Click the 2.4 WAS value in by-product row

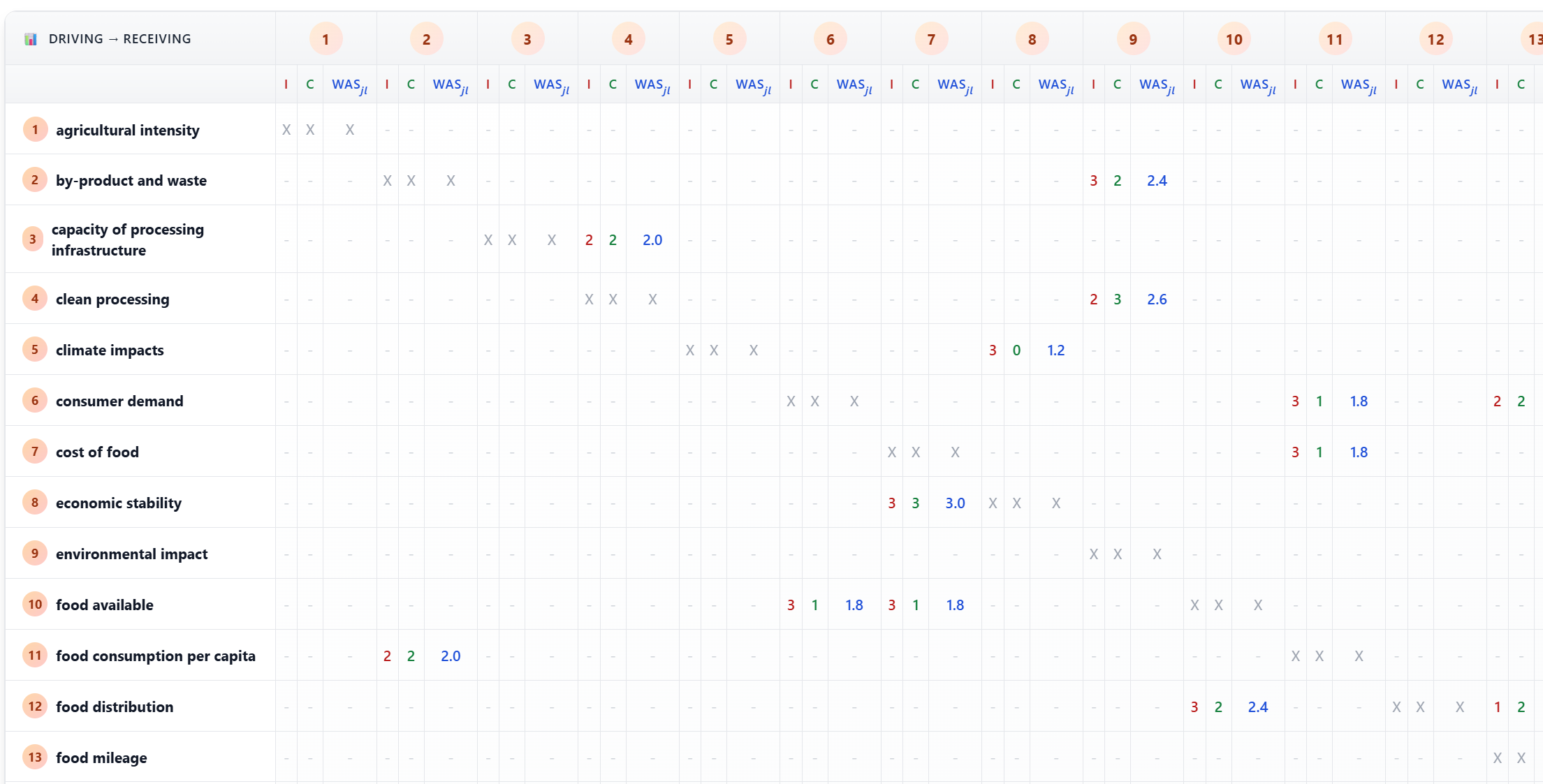pyautogui.click(x=1157, y=181)
